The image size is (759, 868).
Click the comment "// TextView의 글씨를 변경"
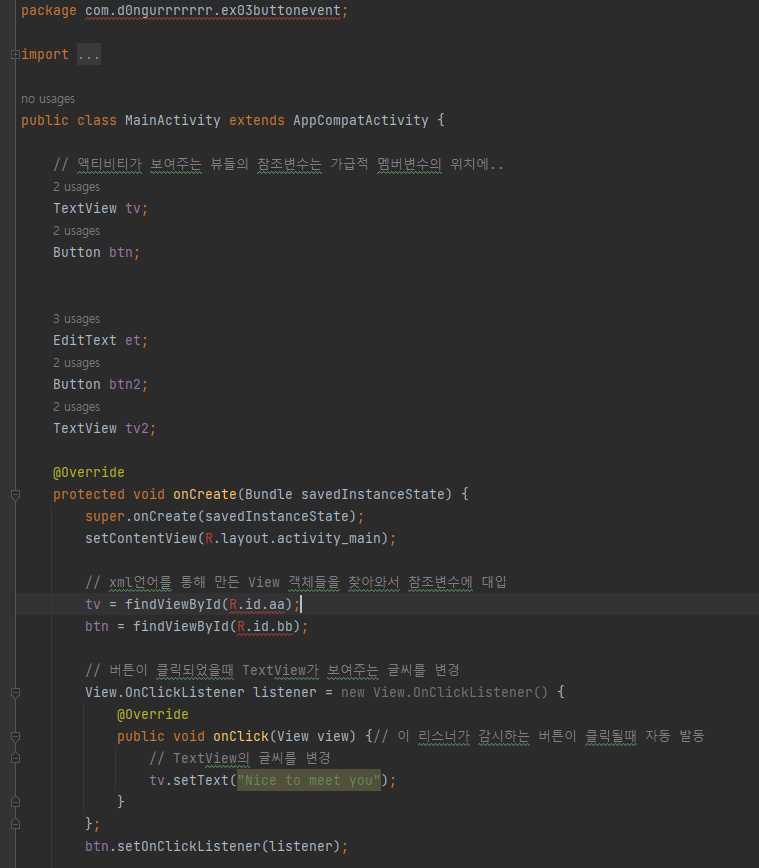(x=240, y=758)
